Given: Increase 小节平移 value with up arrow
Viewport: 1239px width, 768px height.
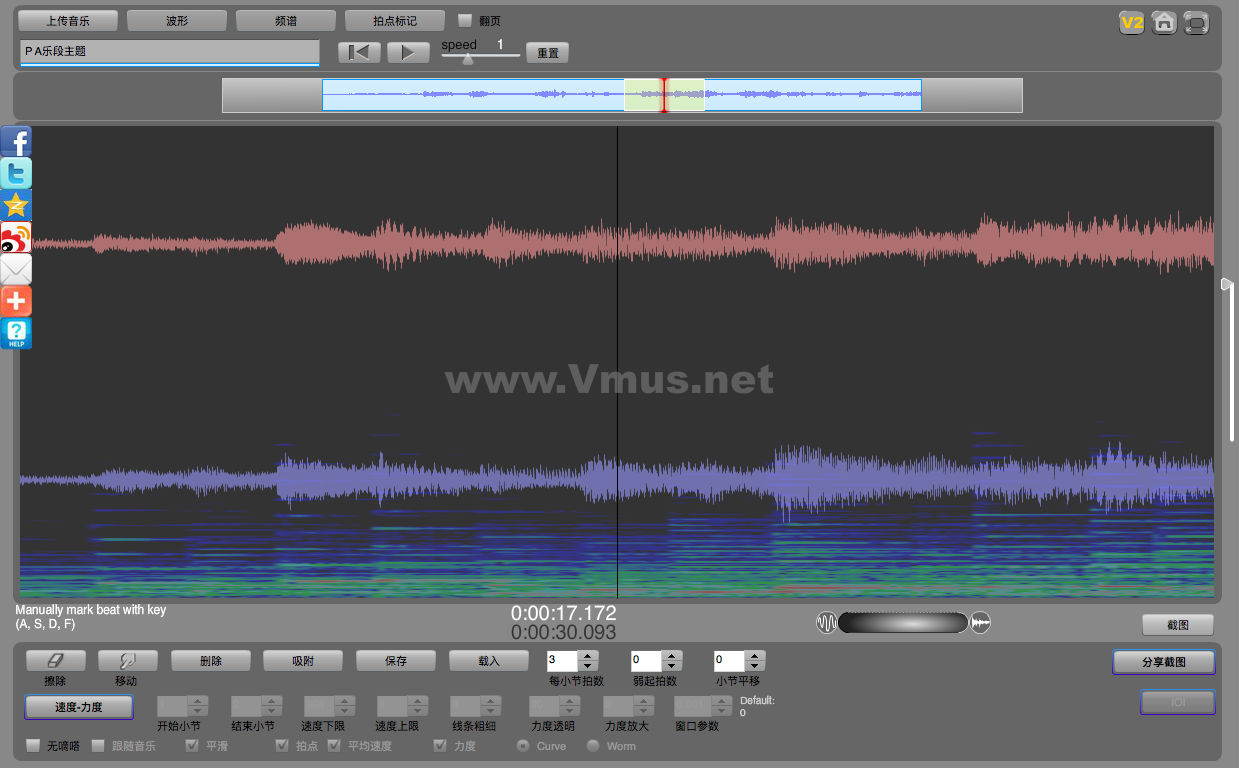Looking at the screenshot, I should tap(755, 656).
